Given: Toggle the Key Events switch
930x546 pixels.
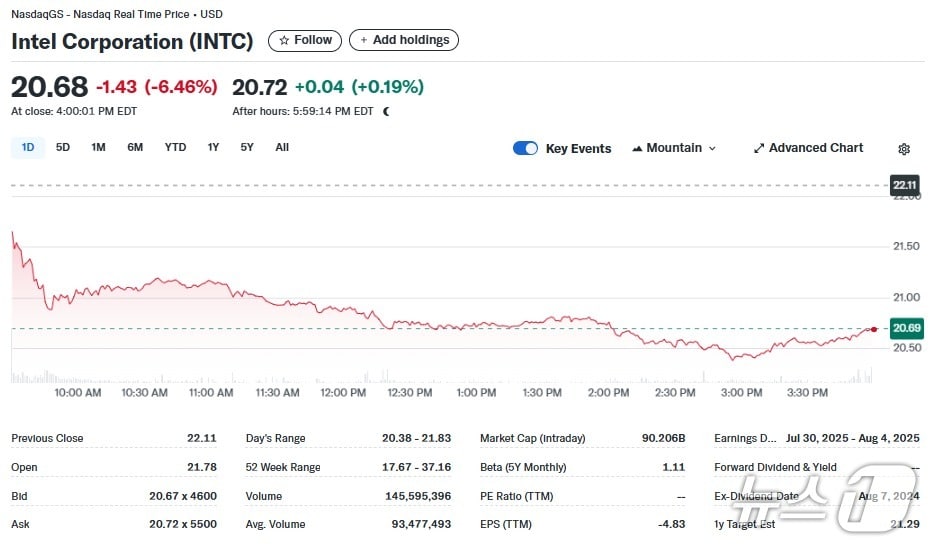Looking at the screenshot, I should [525, 148].
